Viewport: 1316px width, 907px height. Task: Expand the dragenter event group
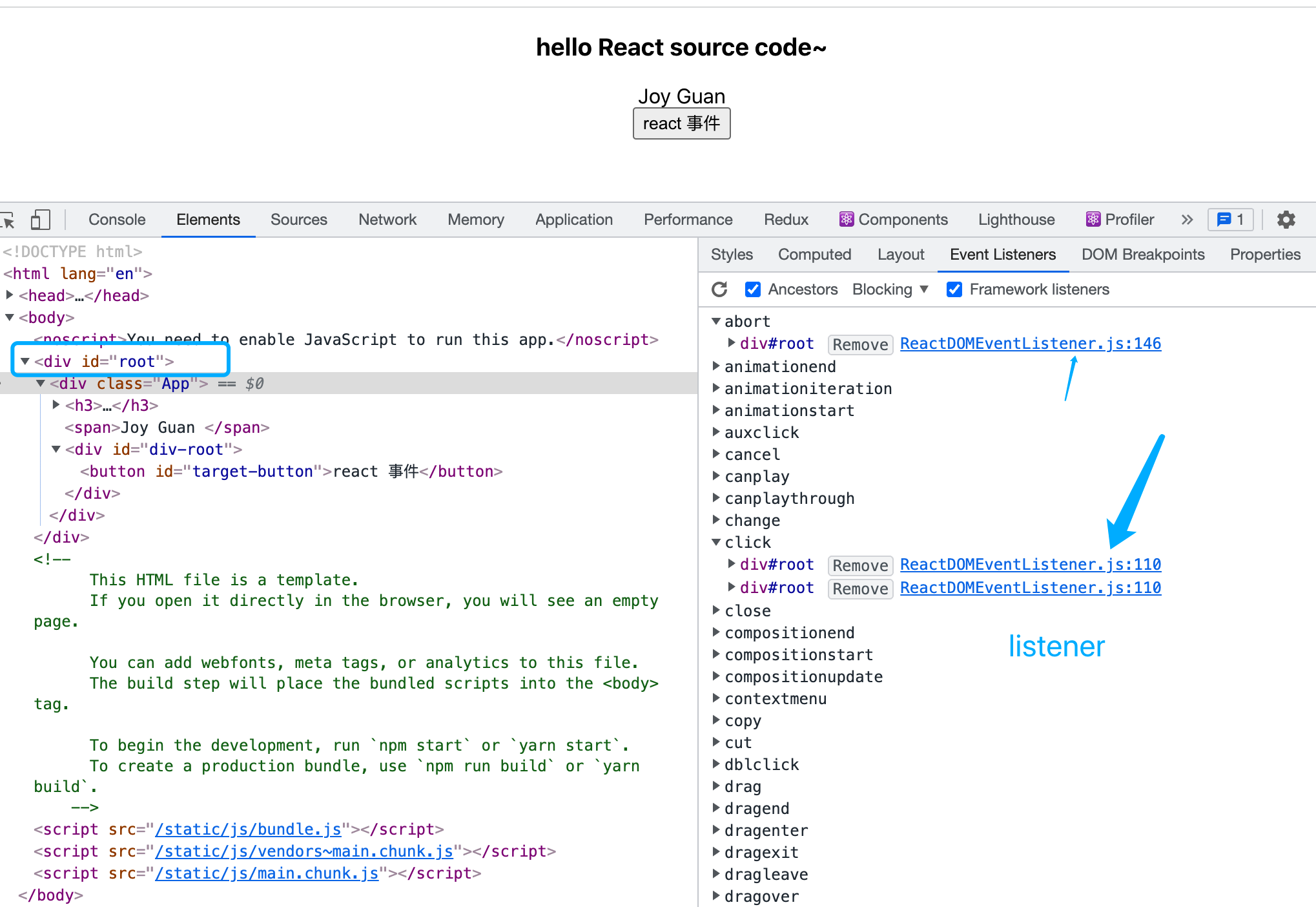pos(716,830)
